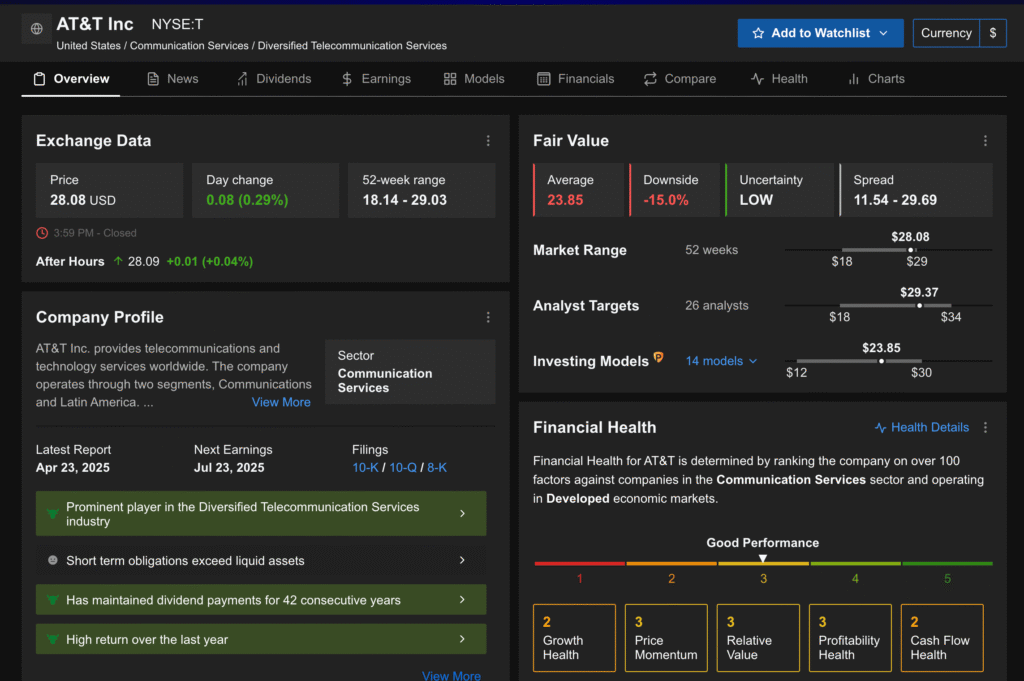The height and width of the screenshot is (681, 1024).
Task: Click the clock icon next to Closed time
Action: click(42, 233)
